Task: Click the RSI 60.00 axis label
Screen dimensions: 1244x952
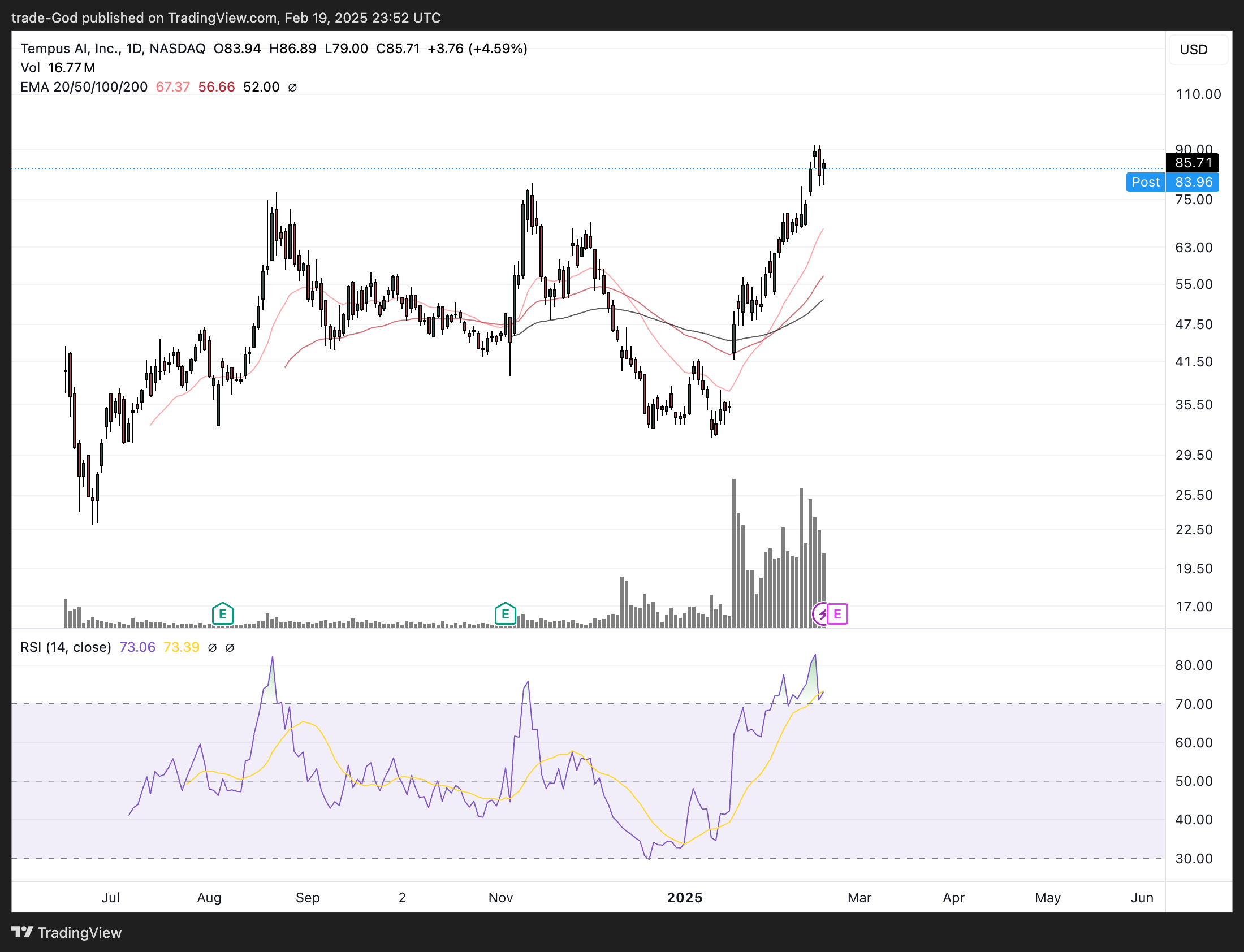Action: 1194,743
